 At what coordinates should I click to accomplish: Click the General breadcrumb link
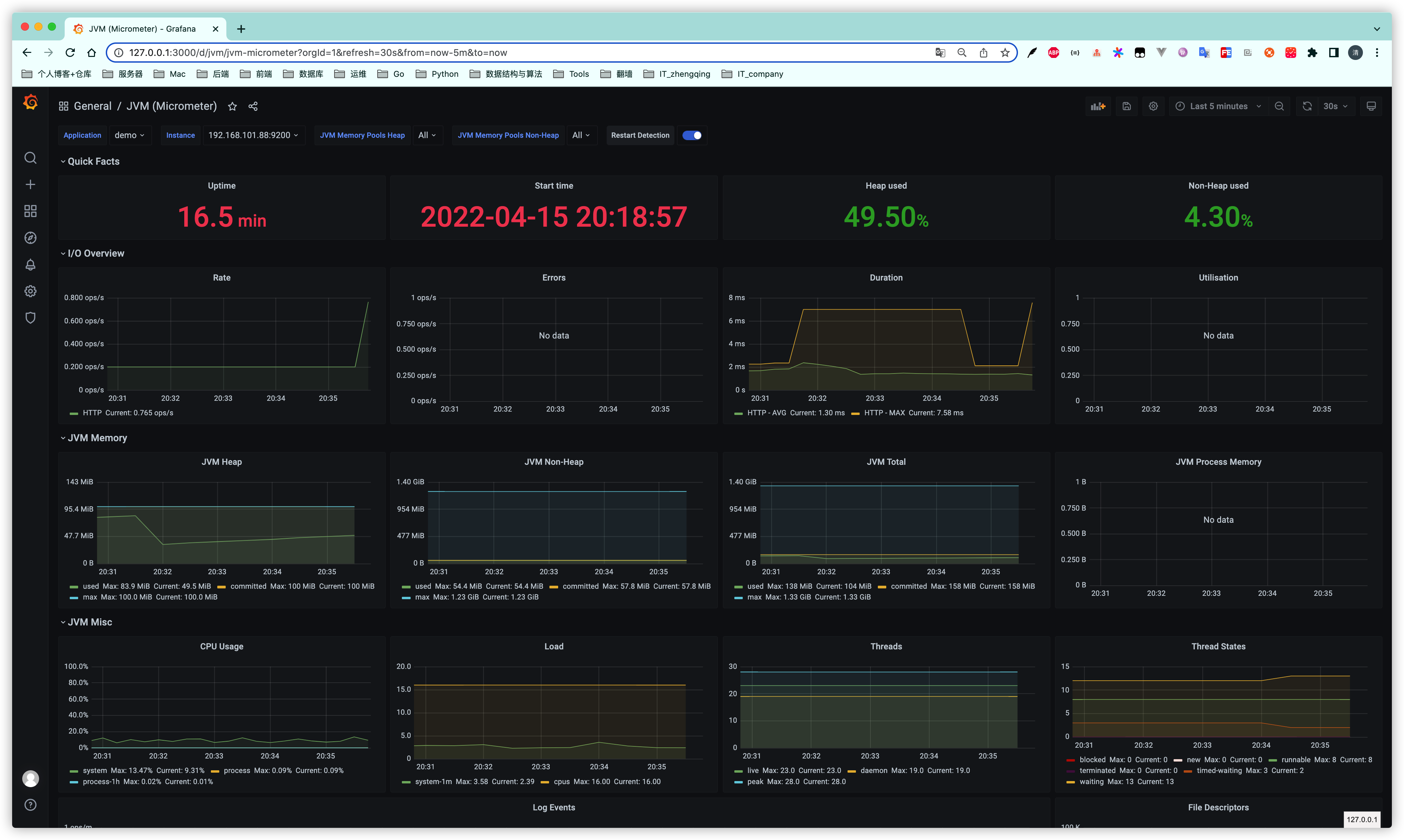pyautogui.click(x=92, y=106)
